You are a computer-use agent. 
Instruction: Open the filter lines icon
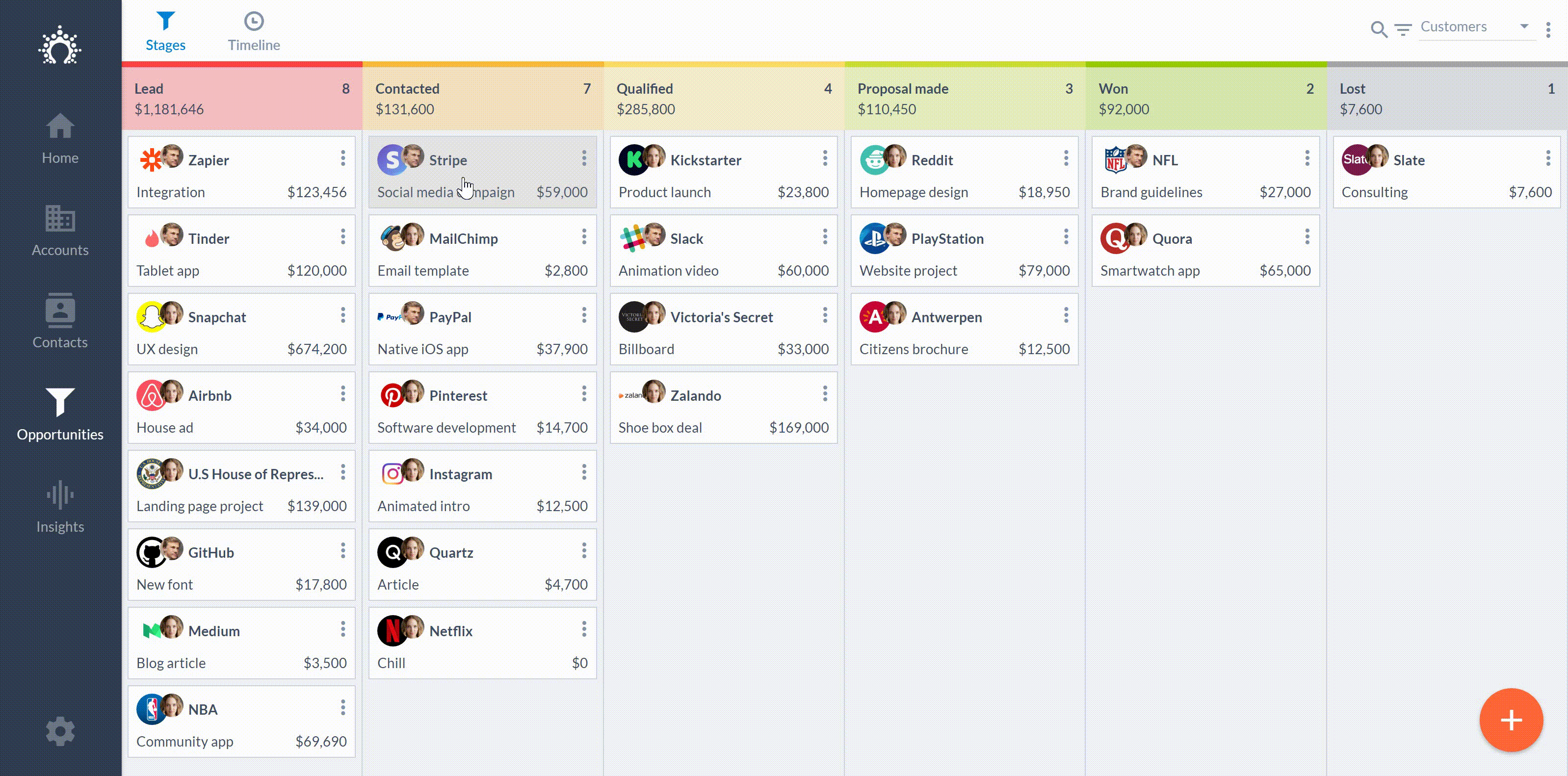coord(1403,28)
